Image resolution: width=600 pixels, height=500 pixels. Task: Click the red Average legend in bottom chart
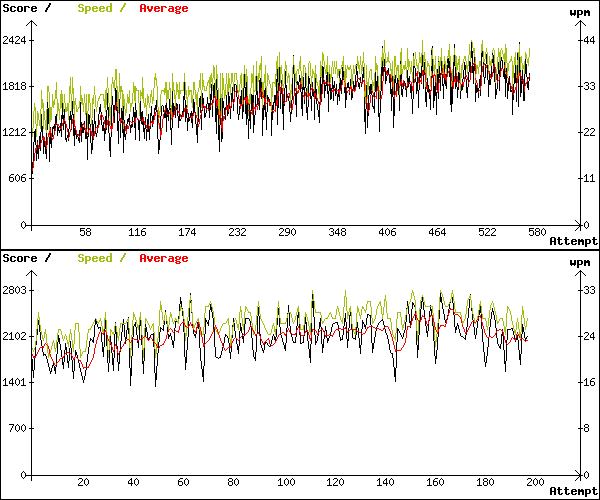pos(163,258)
